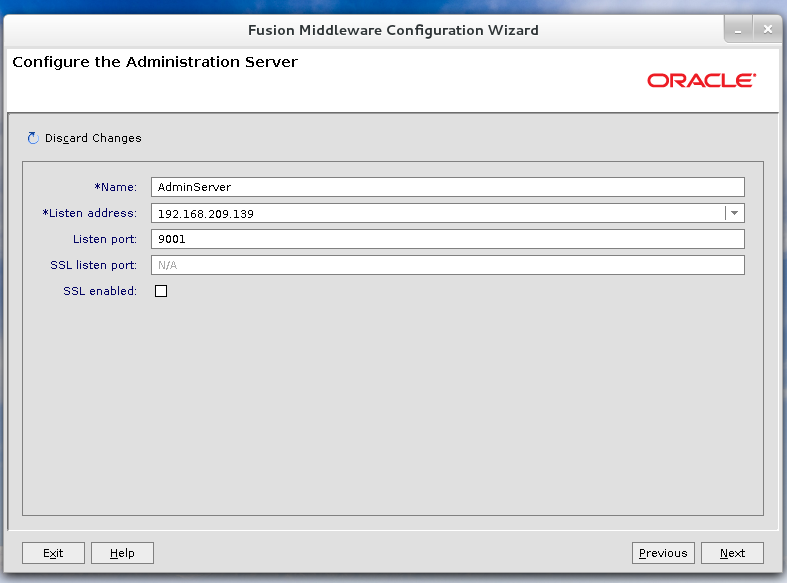Viewport: 787px width, 583px height.
Task: Click the SSL listen port: label
Action: point(93,265)
